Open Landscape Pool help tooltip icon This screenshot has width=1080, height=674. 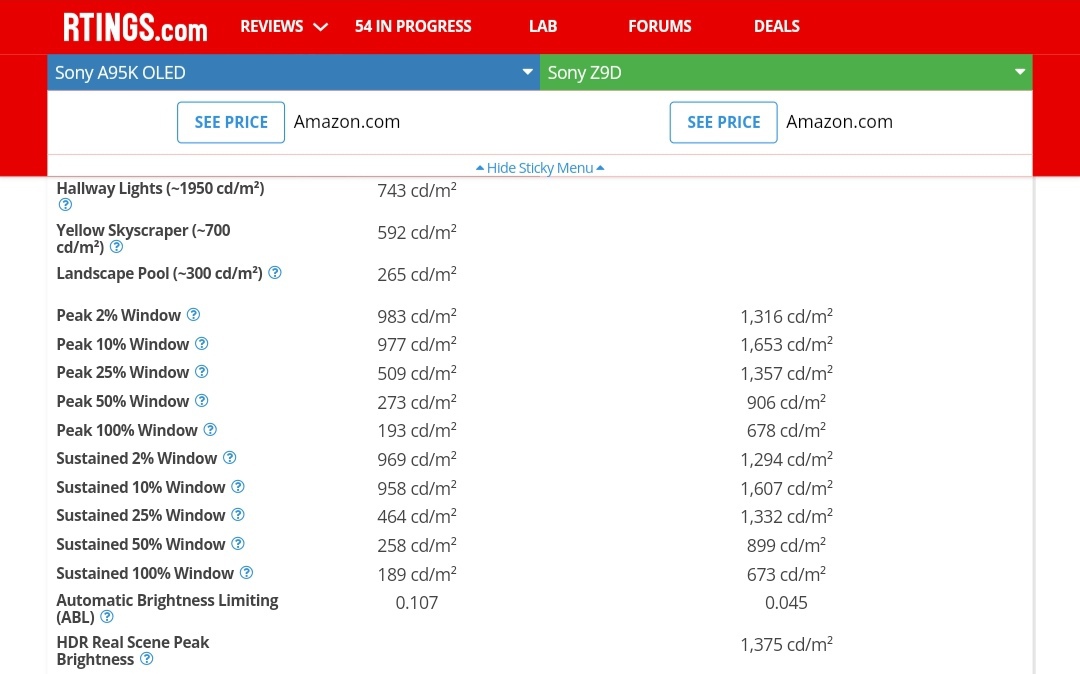[275, 273]
